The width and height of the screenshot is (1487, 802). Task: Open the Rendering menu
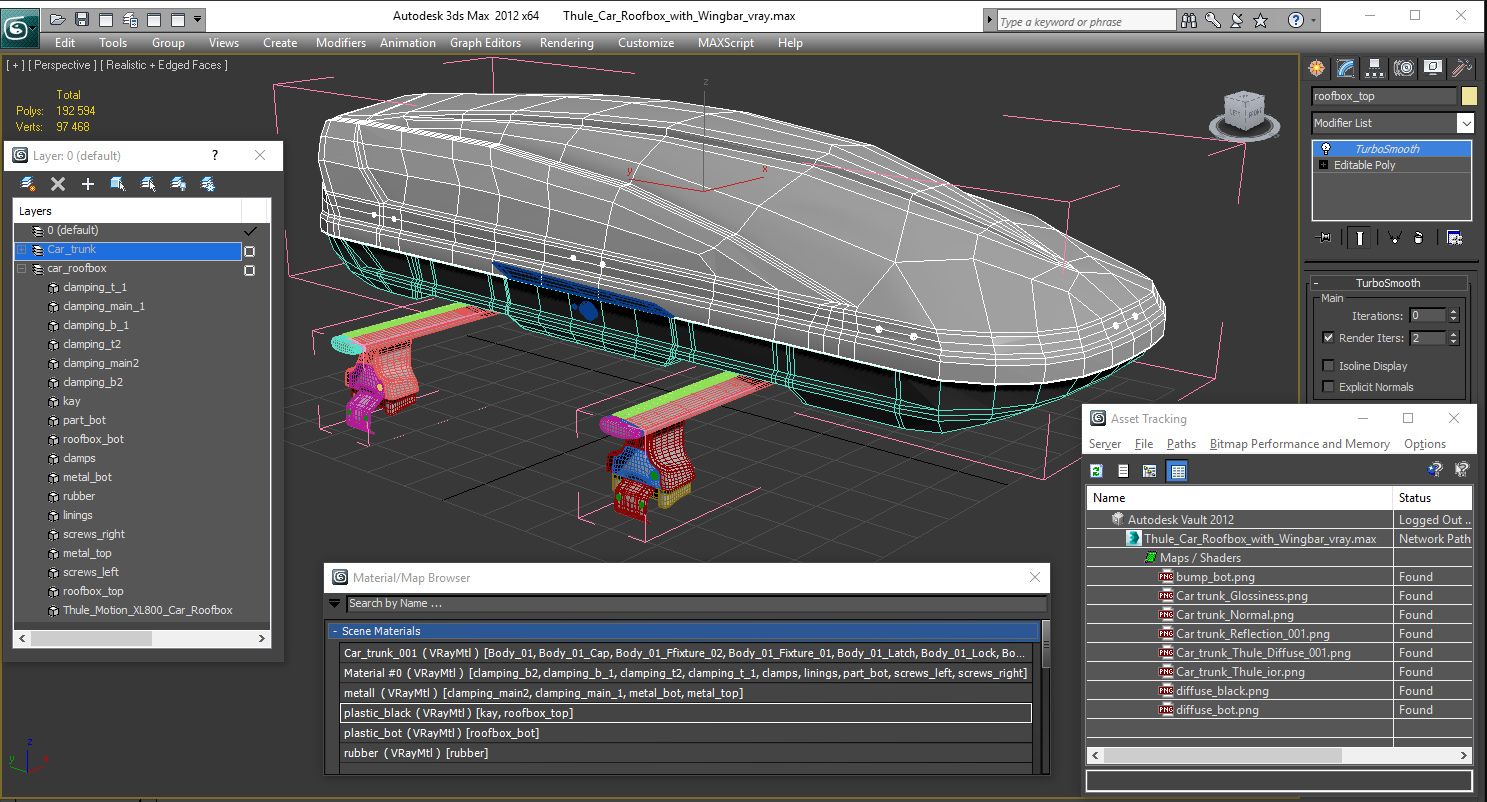[x=566, y=43]
